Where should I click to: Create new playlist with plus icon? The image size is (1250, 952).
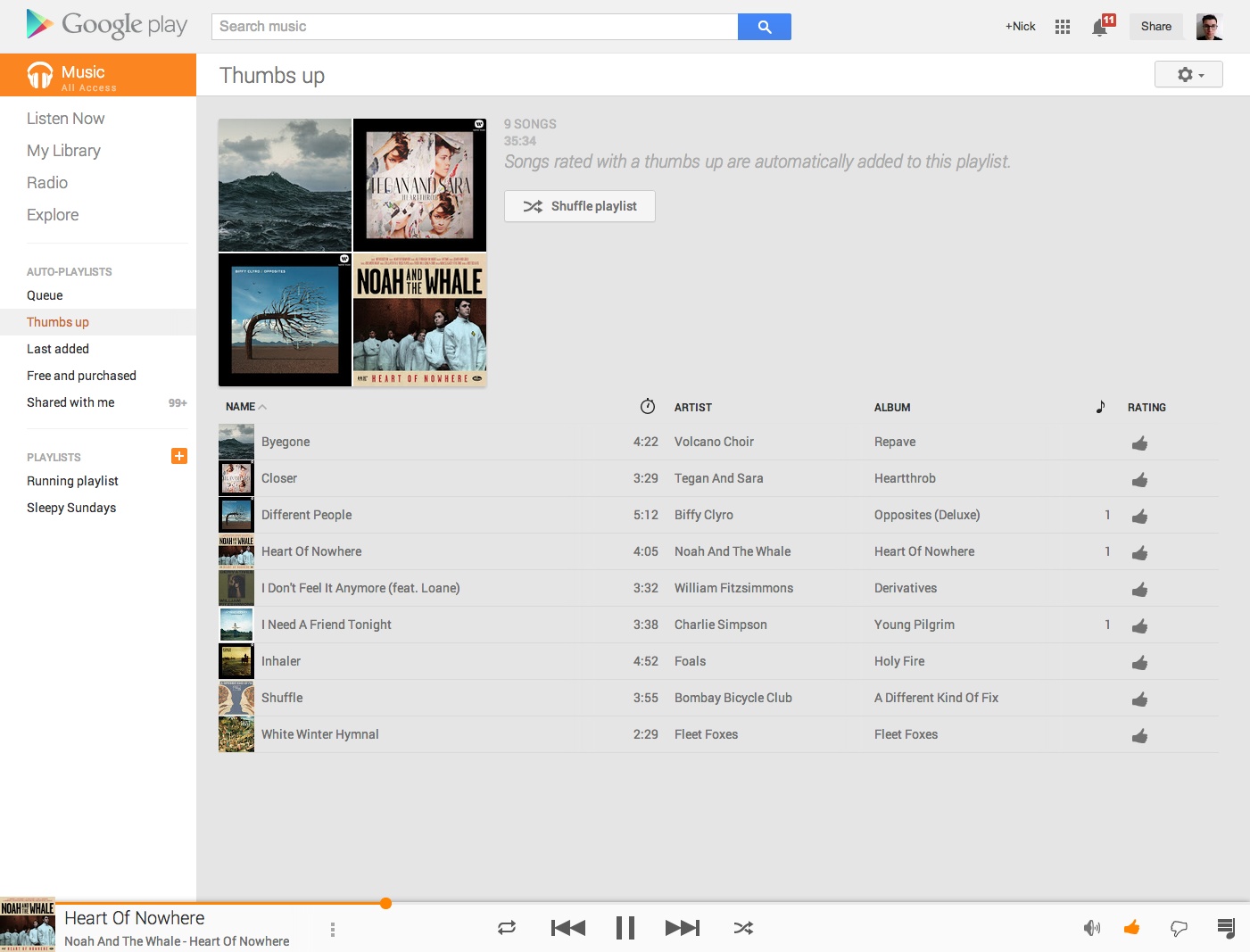pos(179,456)
